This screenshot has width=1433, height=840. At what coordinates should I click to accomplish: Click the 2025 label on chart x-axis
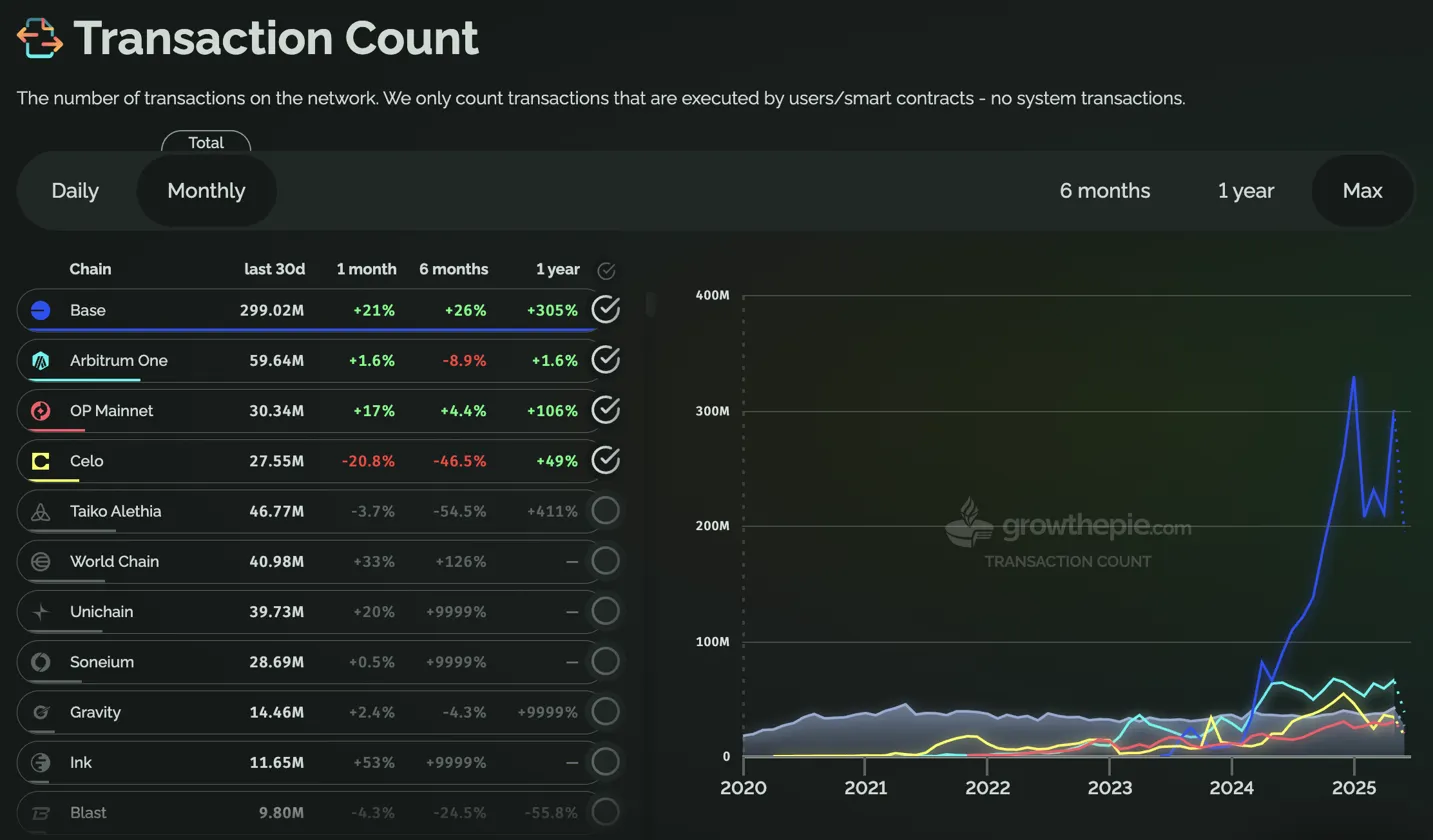point(1354,787)
